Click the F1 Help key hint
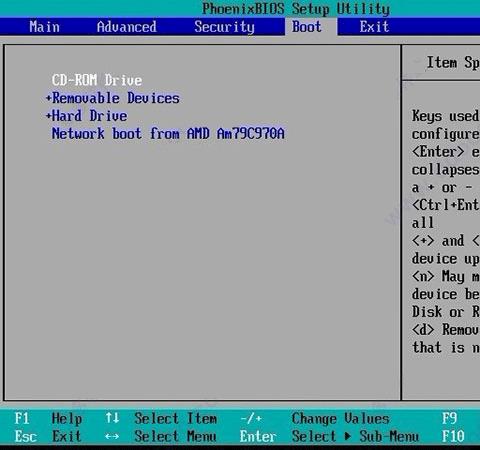The width and height of the screenshot is (480, 450). point(48,418)
